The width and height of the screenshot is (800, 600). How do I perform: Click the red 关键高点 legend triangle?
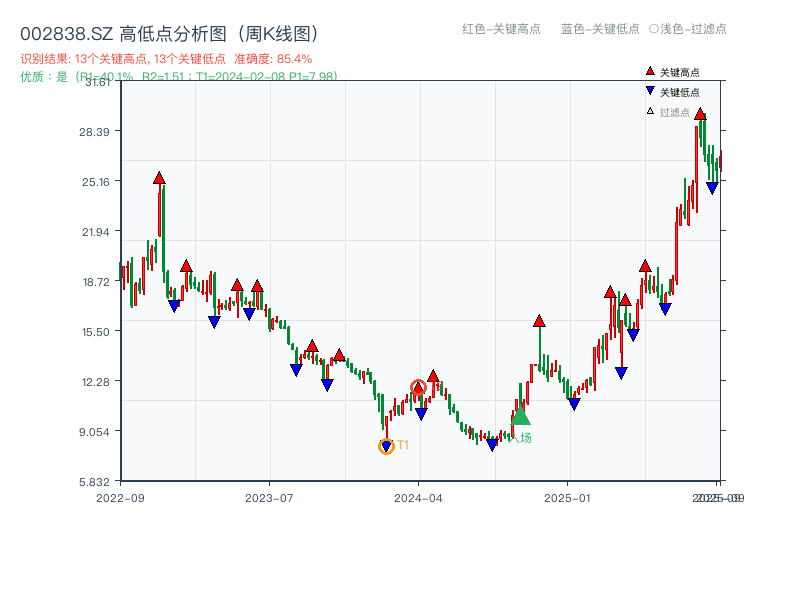point(650,71)
